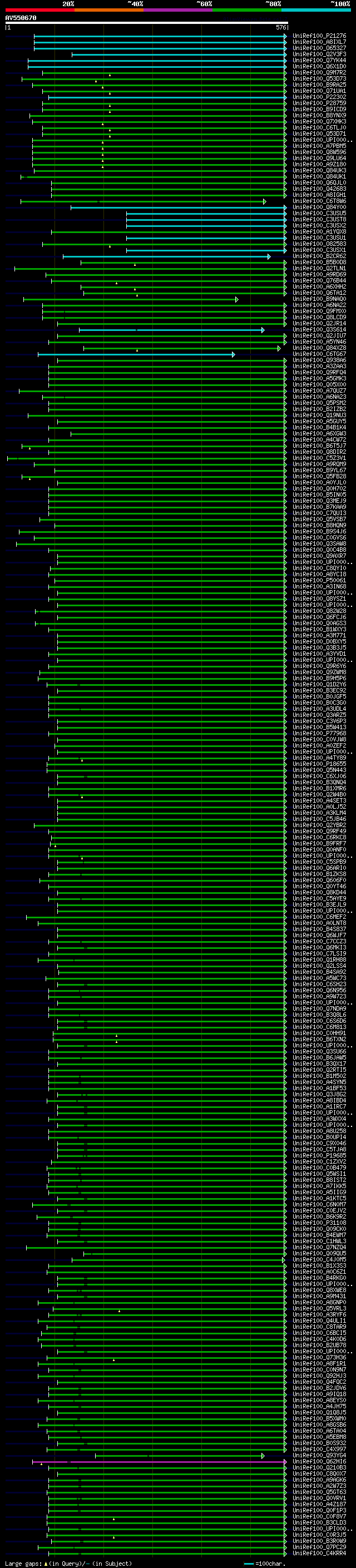
Task: Click hit label UniRef100_B9RA25
Action: [x=319, y=85]
